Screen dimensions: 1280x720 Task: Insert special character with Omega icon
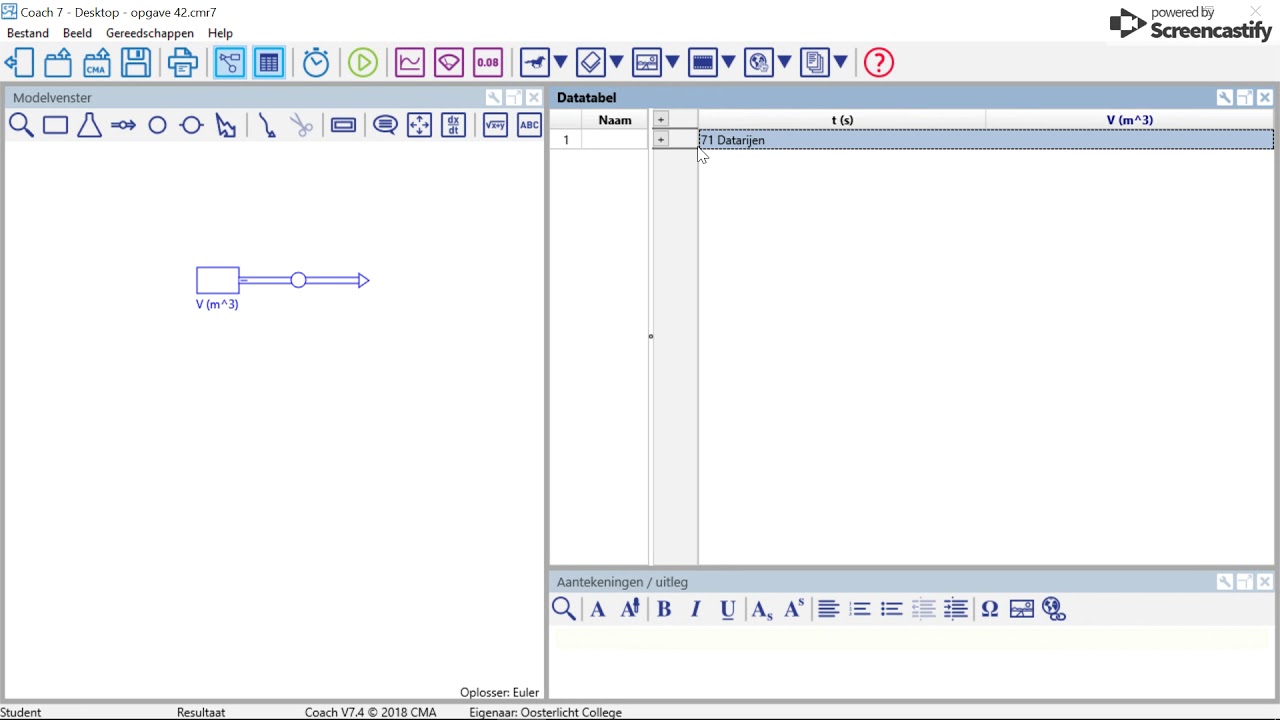click(989, 609)
